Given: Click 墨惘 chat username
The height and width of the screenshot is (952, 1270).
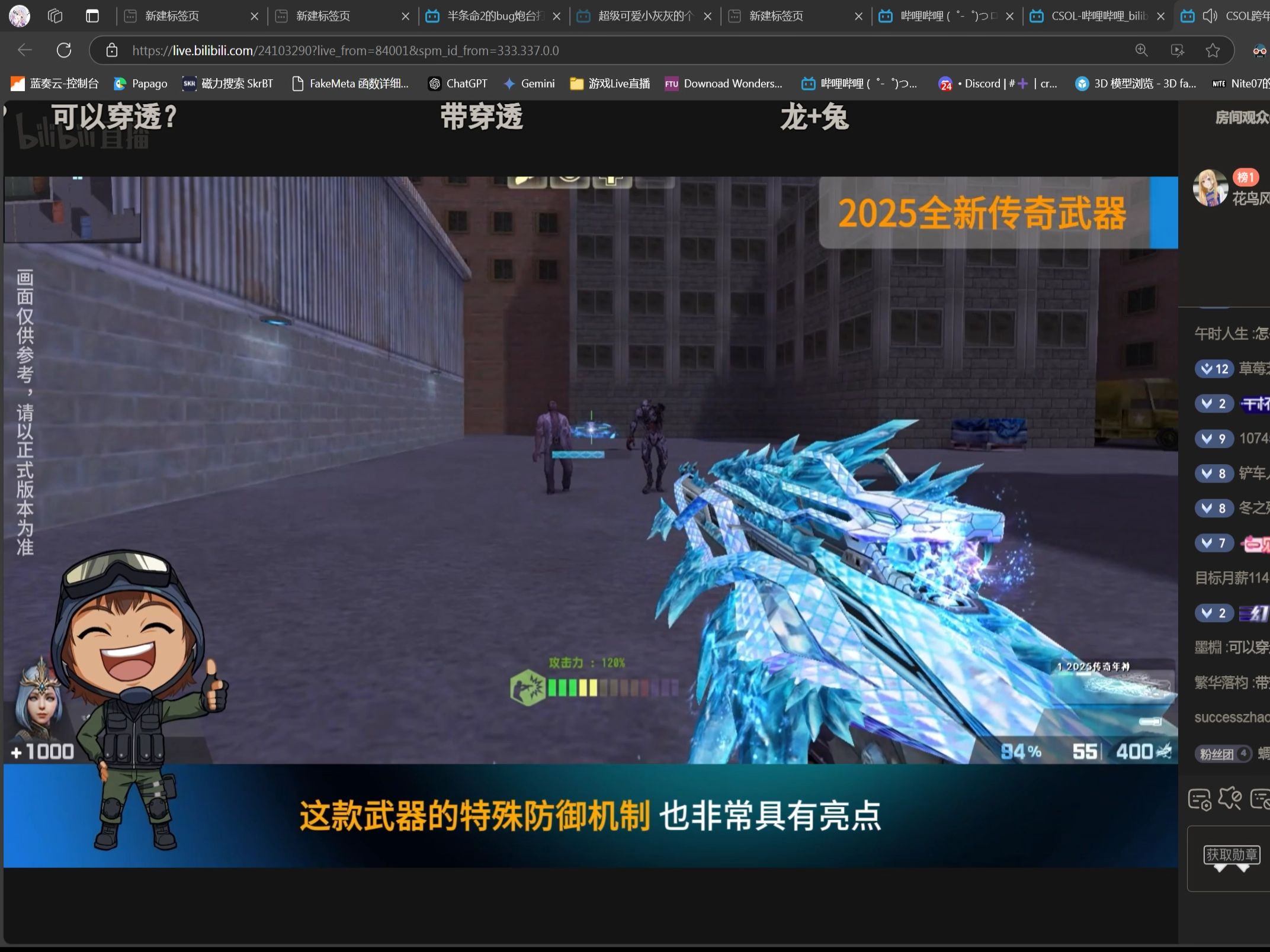Looking at the screenshot, I should pyautogui.click(x=1208, y=648).
